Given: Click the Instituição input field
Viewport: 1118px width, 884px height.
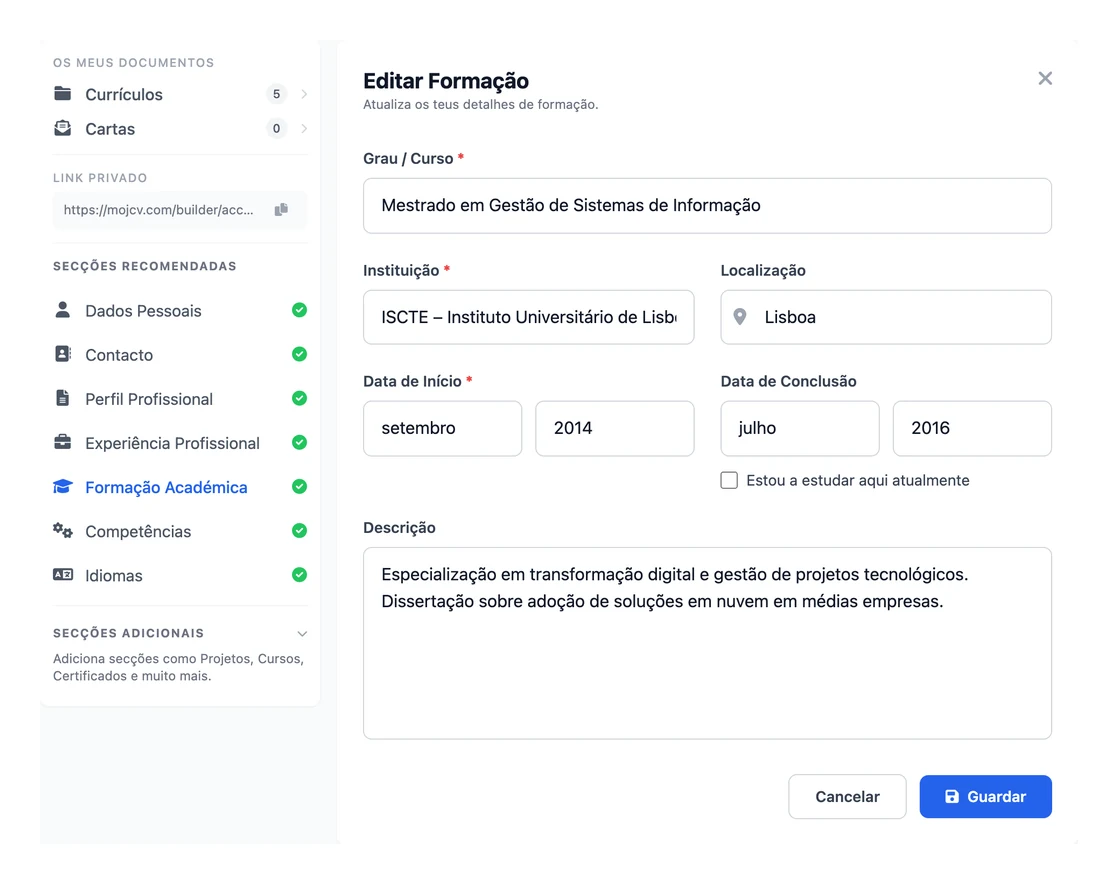Looking at the screenshot, I should tap(528, 317).
